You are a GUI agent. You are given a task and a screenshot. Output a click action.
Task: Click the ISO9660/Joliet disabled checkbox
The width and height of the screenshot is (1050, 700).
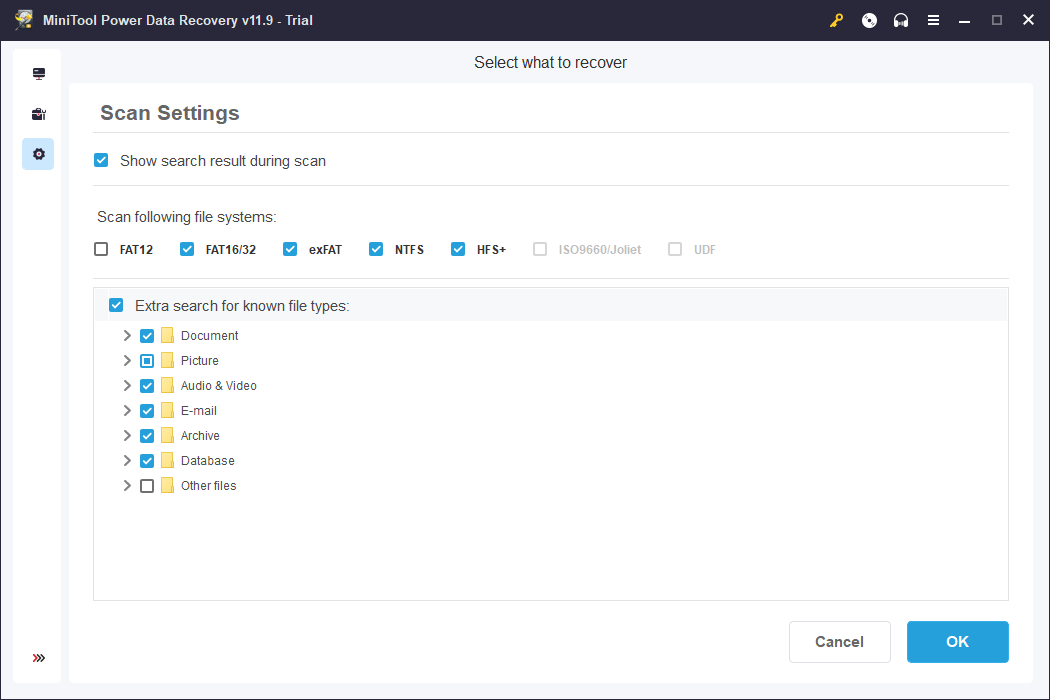pyautogui.click(x=540, y=249)
